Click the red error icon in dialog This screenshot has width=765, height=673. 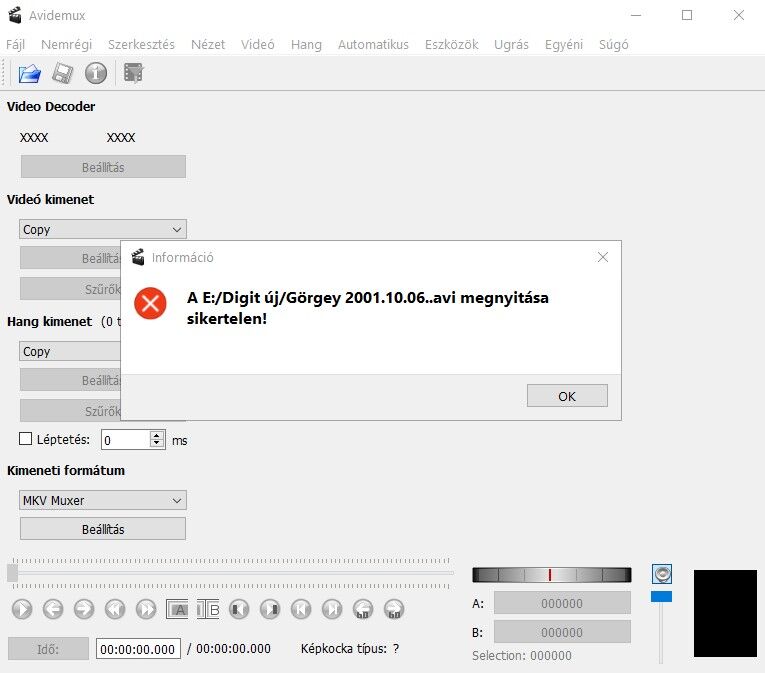(150, 303)
